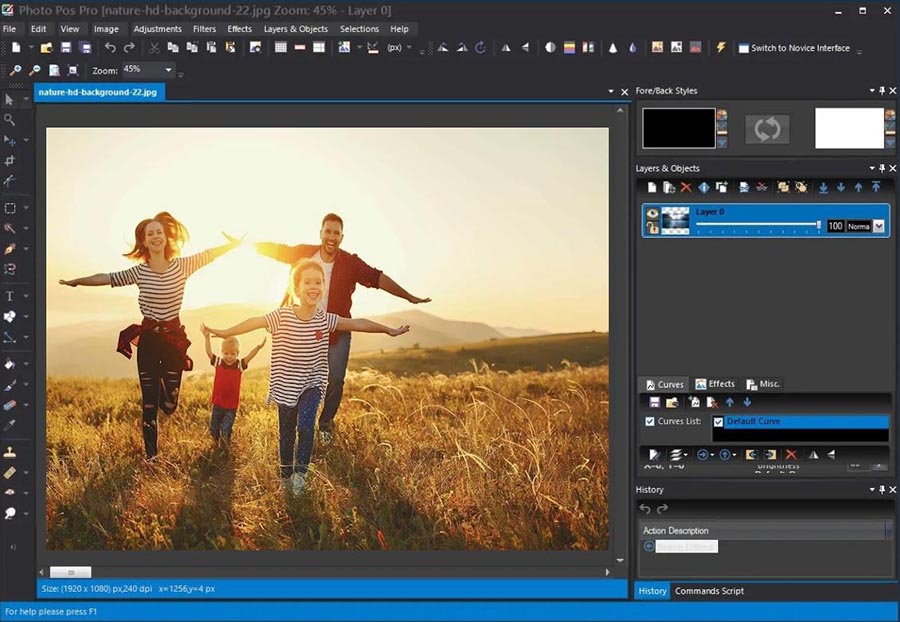The image size is (900, 622).
Task: Open the Adjustments menu
Action: point(157,29)
